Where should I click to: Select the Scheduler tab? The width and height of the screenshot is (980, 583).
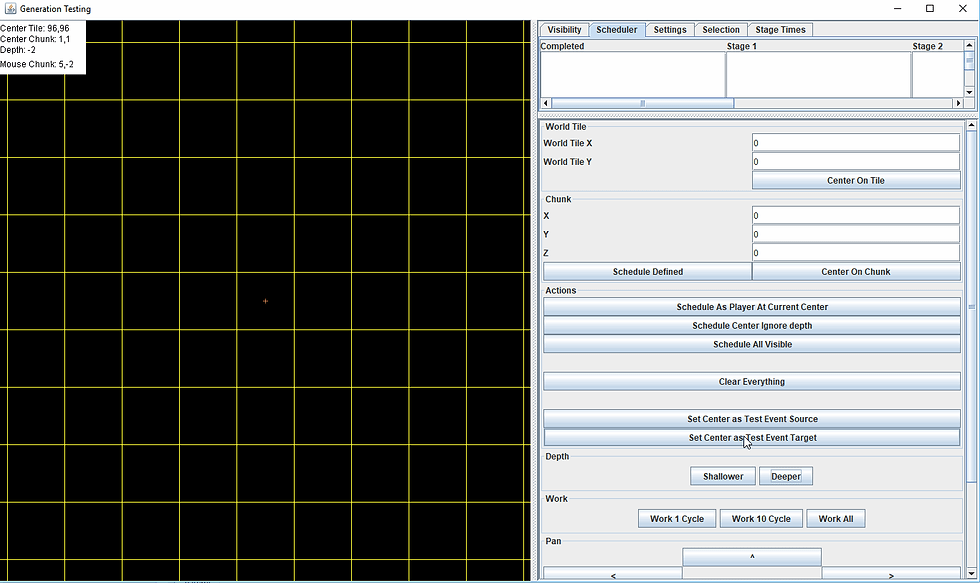(x=616, y=29)
